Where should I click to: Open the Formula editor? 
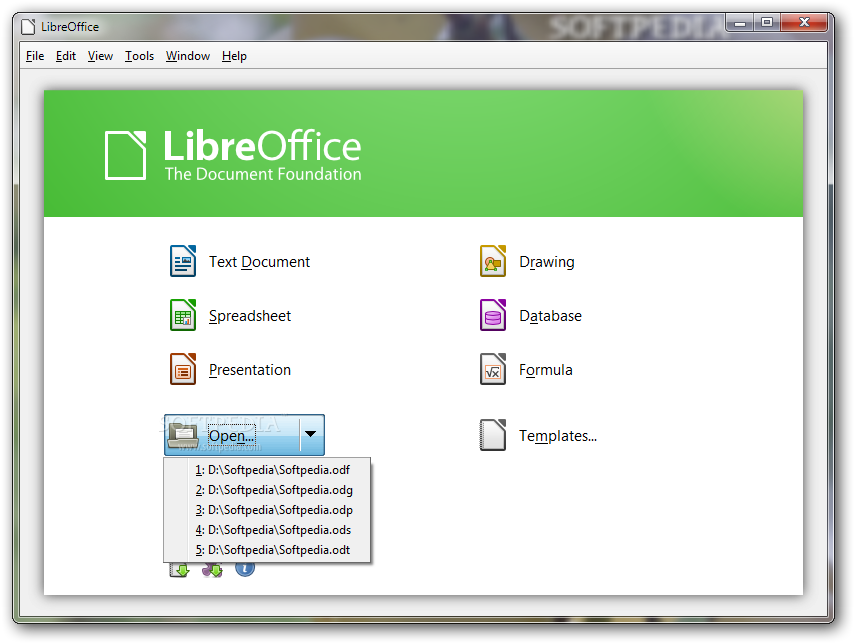click(546, 369)
